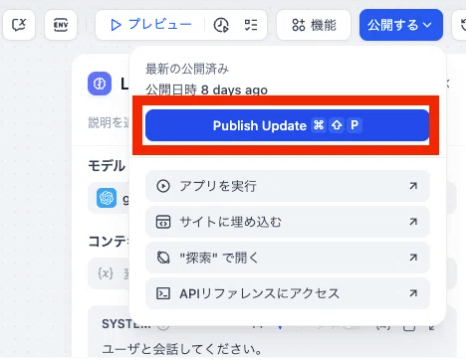The width and height of the screenshot is (466, 361).
Task: Click external arrow on APIリファレンス row
Action: (x=413, y=293)
